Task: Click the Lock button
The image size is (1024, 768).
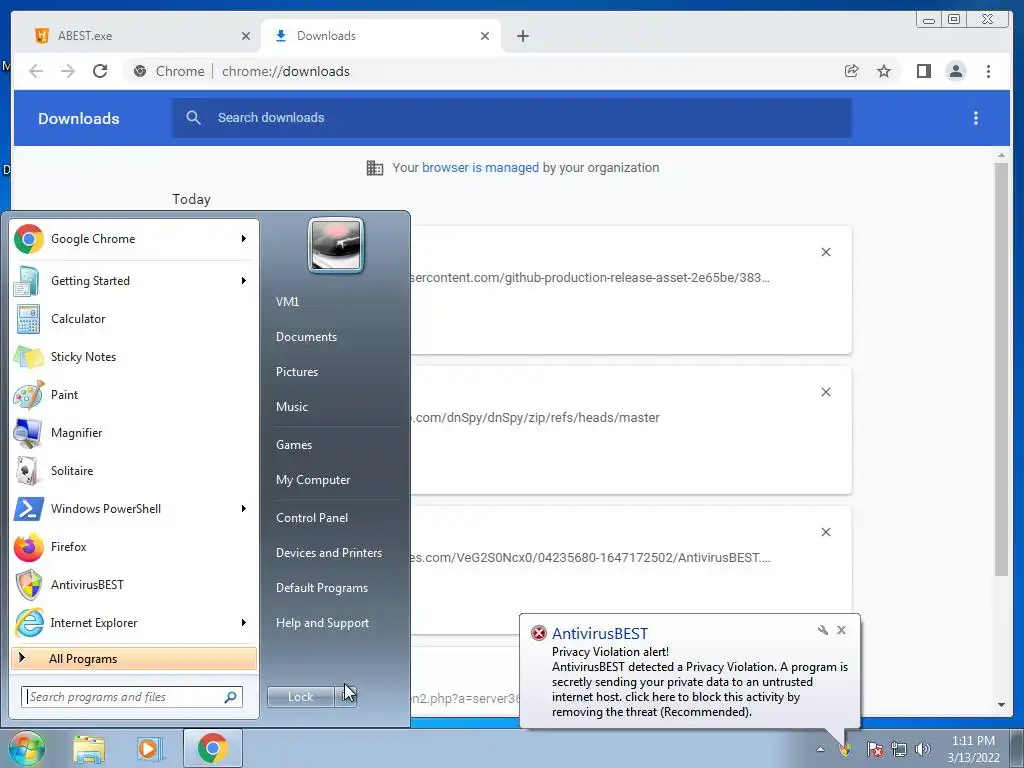Action: [x=300, y=697]
